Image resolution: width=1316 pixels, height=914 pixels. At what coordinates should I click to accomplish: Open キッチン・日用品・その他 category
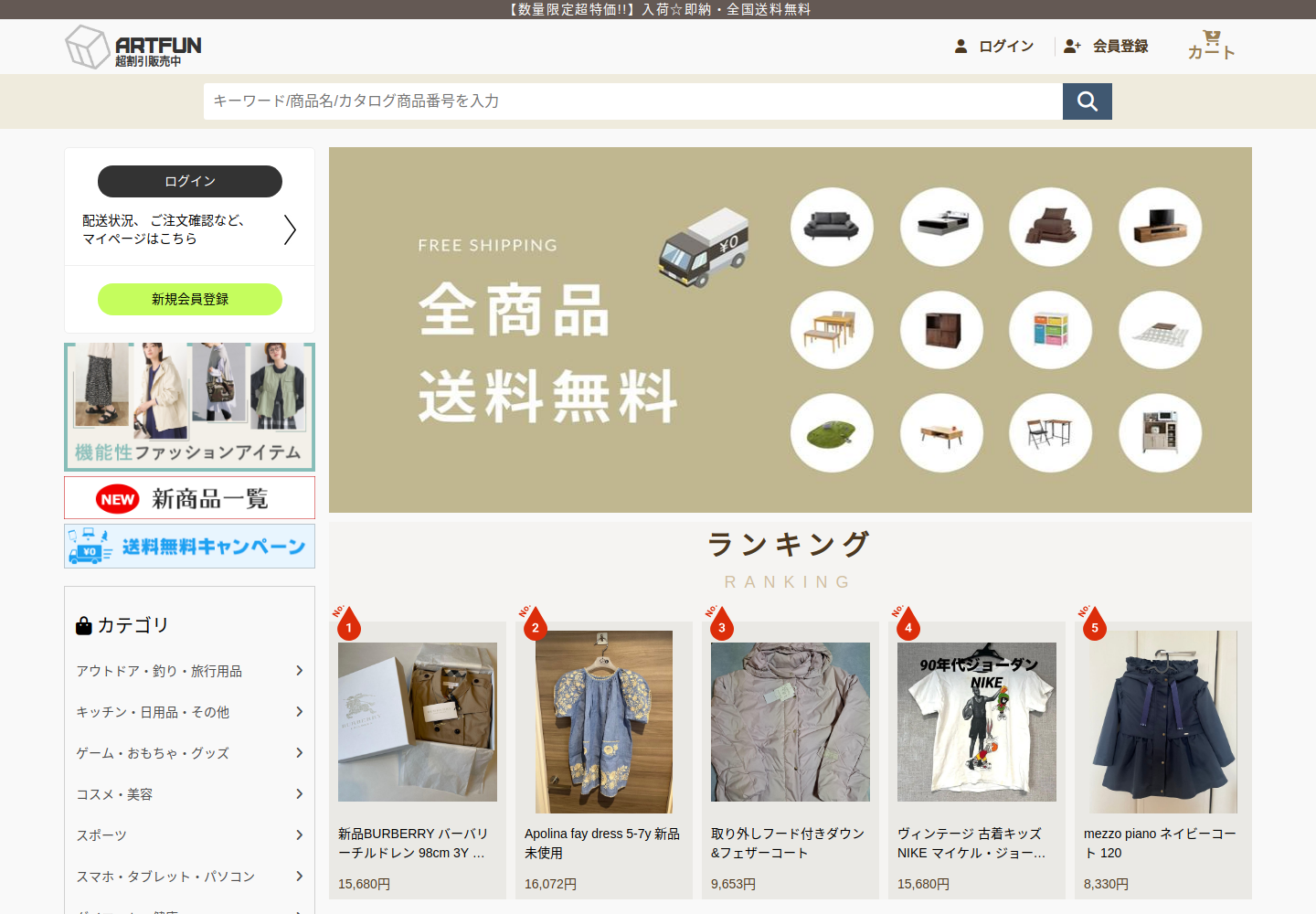[x=153, y=712]
